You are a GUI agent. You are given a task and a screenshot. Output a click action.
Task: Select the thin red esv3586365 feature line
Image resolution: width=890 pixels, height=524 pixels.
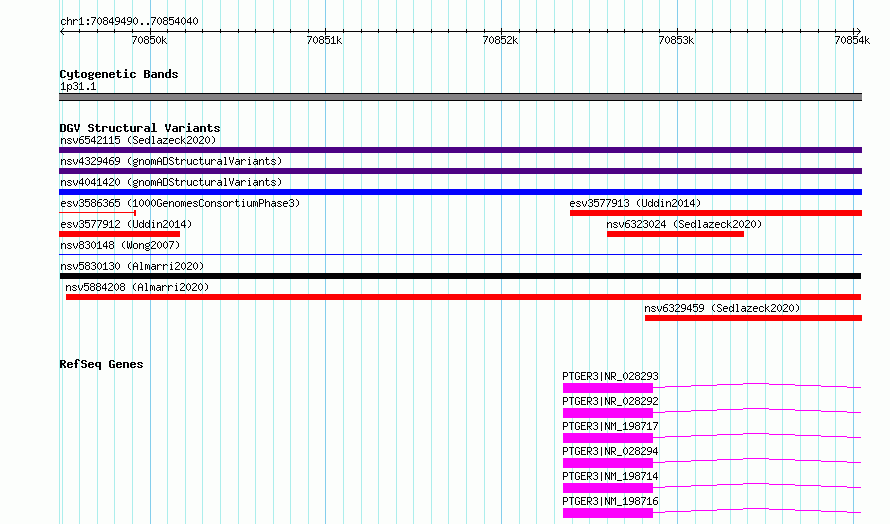(x=97, y=213)
